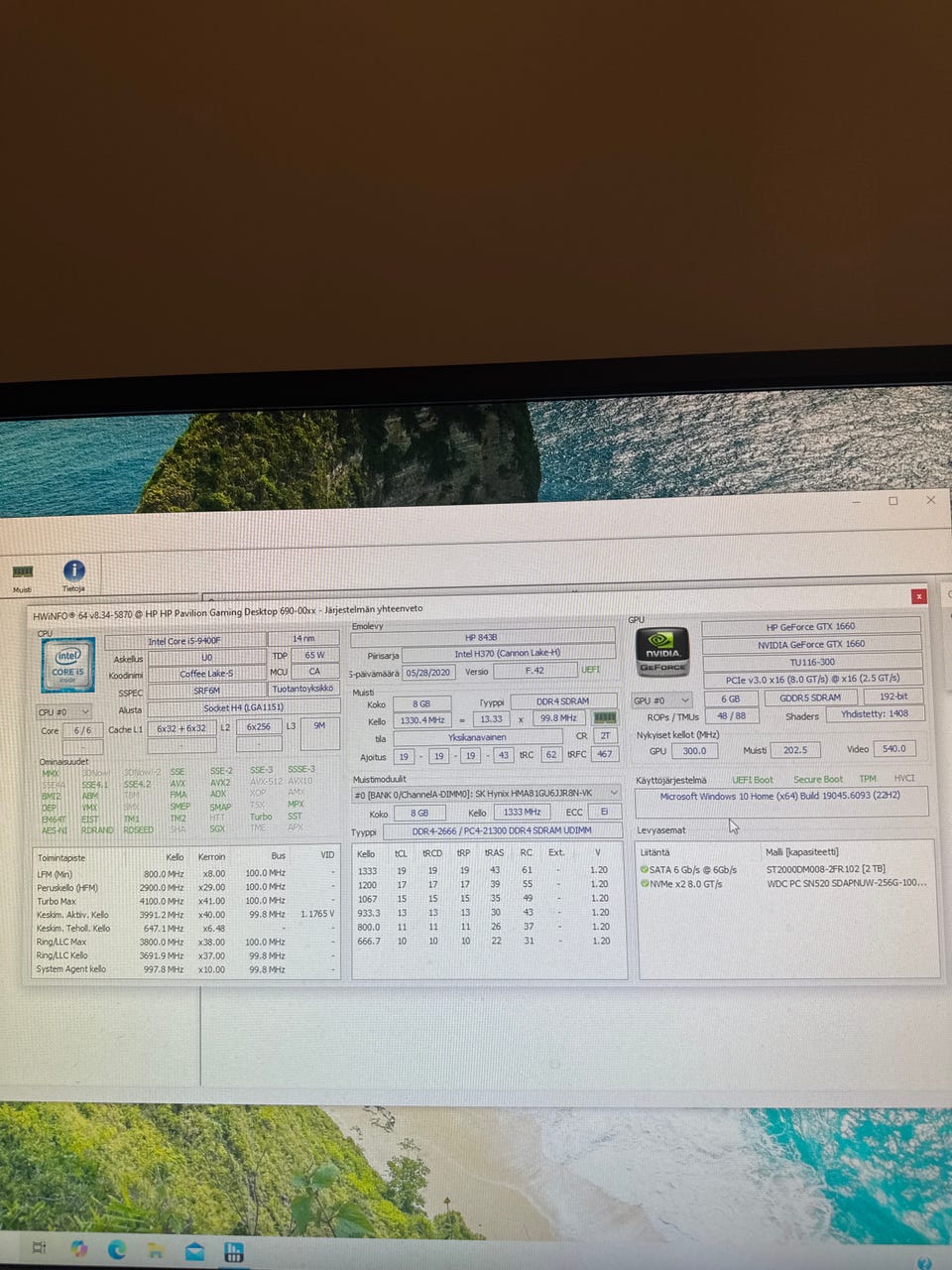Click the HP GeForce GTX 1660 field
952x1270 pixels.
810,627
